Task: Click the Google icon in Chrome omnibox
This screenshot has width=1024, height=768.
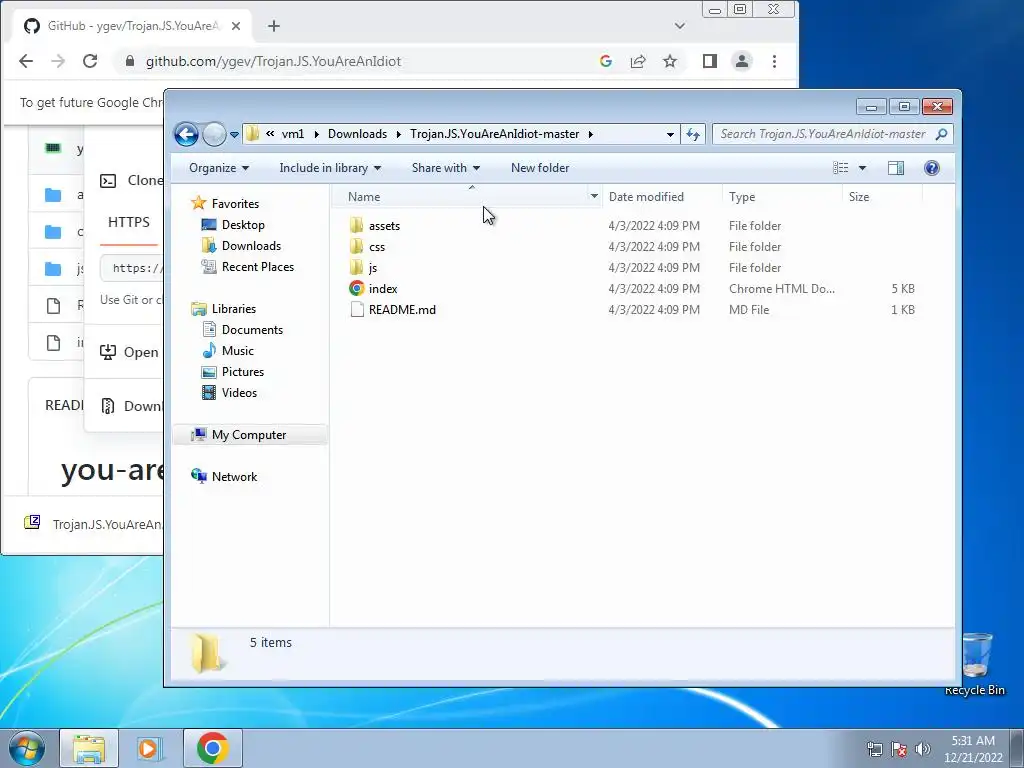Action: tap(605, 61)
